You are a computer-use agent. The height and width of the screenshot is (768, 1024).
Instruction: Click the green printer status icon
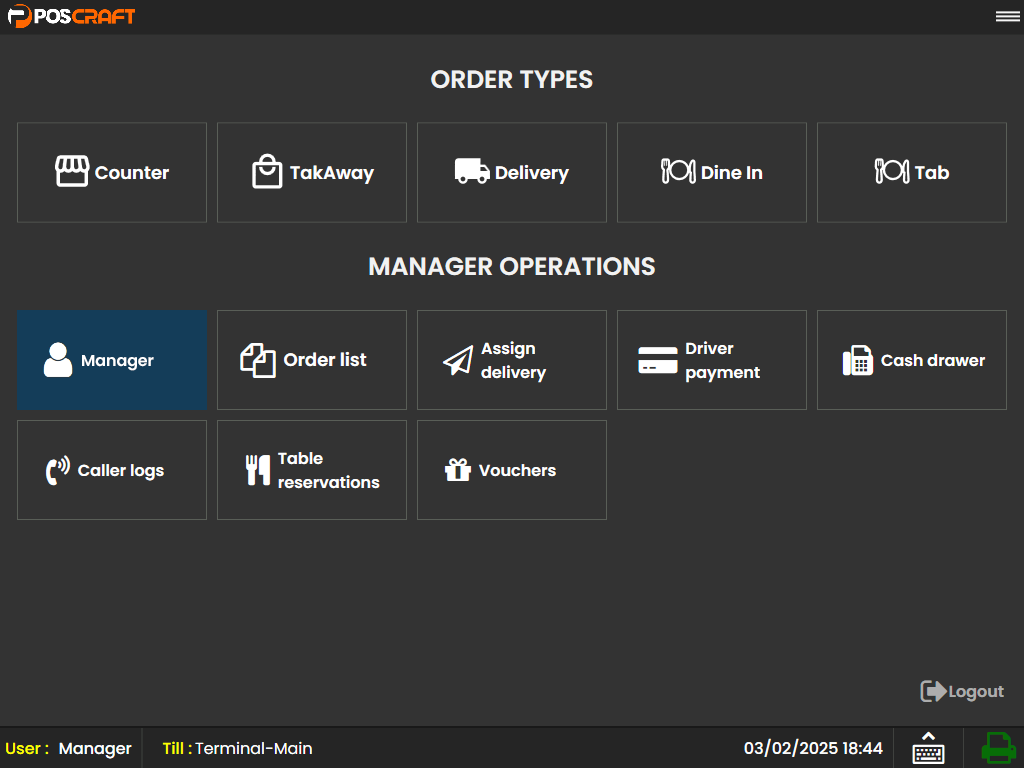point(997,748)
